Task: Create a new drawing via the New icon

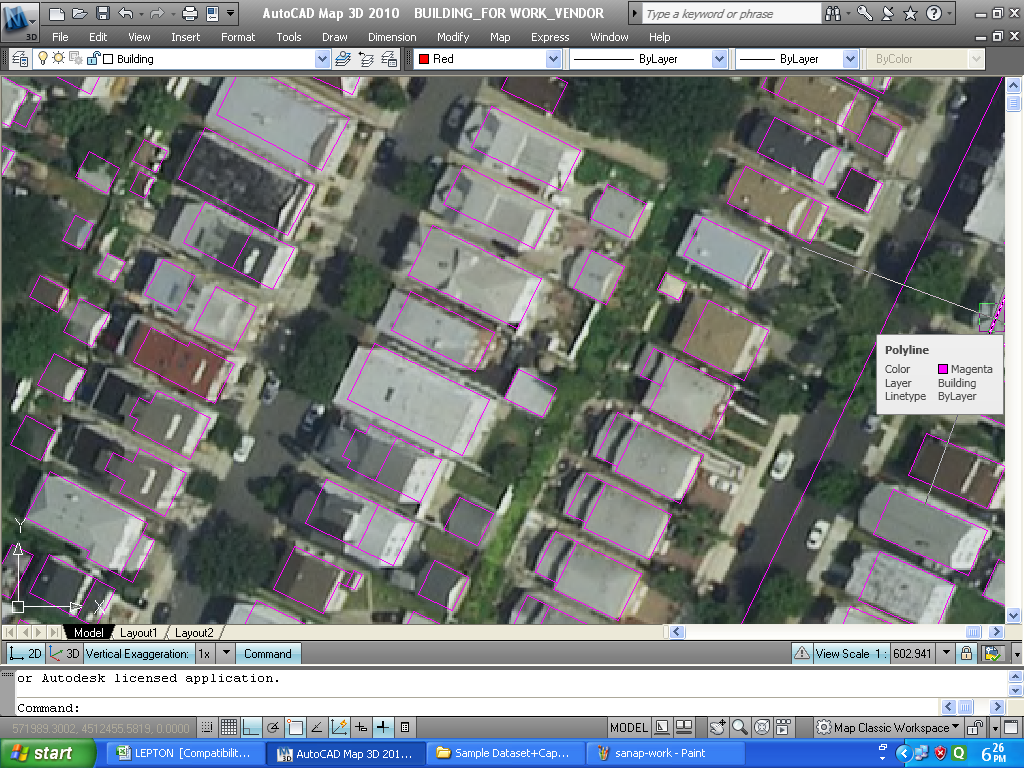Action: tap(57, 13)
